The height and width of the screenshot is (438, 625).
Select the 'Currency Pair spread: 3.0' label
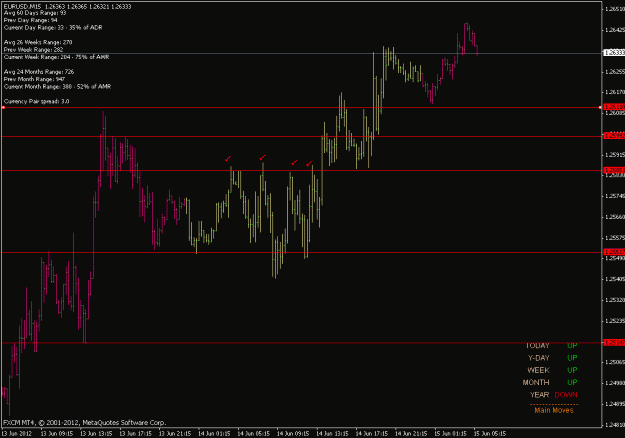click(x=36, y=101)
